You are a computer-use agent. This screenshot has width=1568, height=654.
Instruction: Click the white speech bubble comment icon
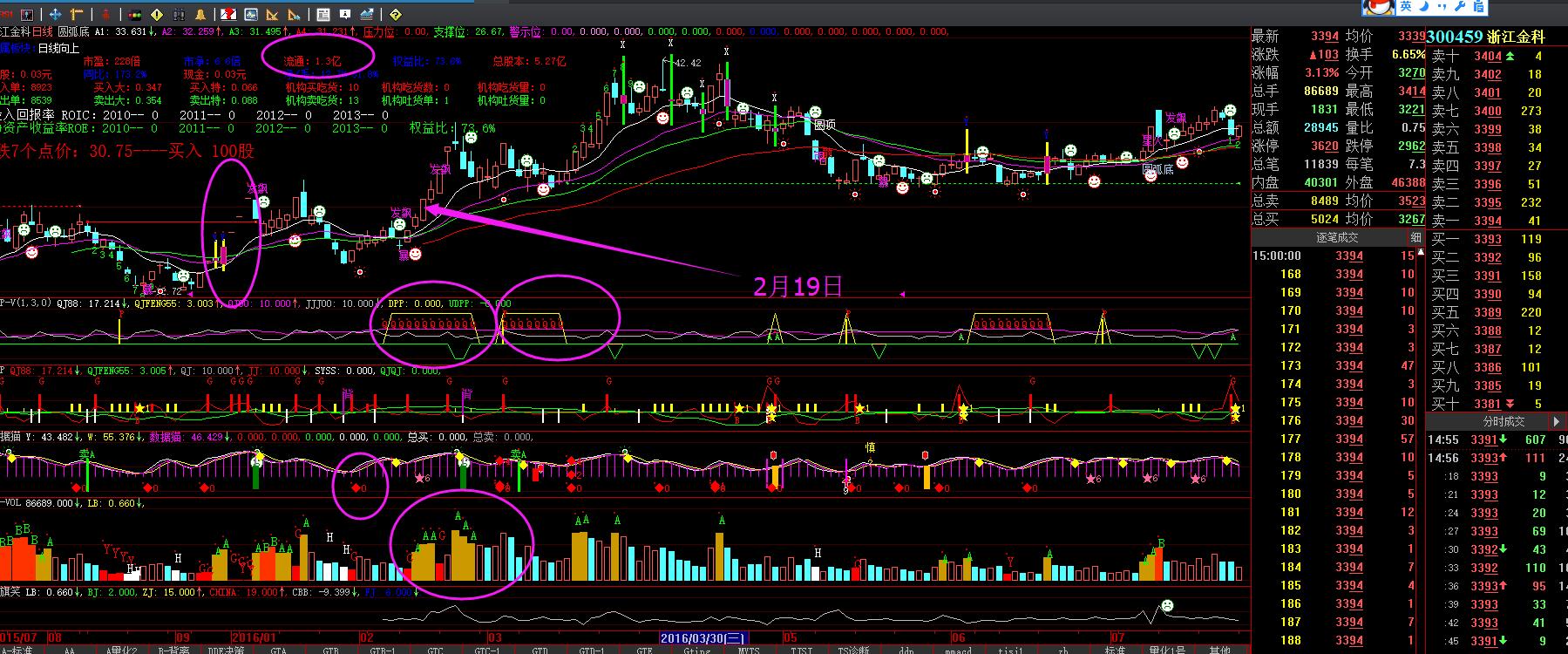point(345,15)
